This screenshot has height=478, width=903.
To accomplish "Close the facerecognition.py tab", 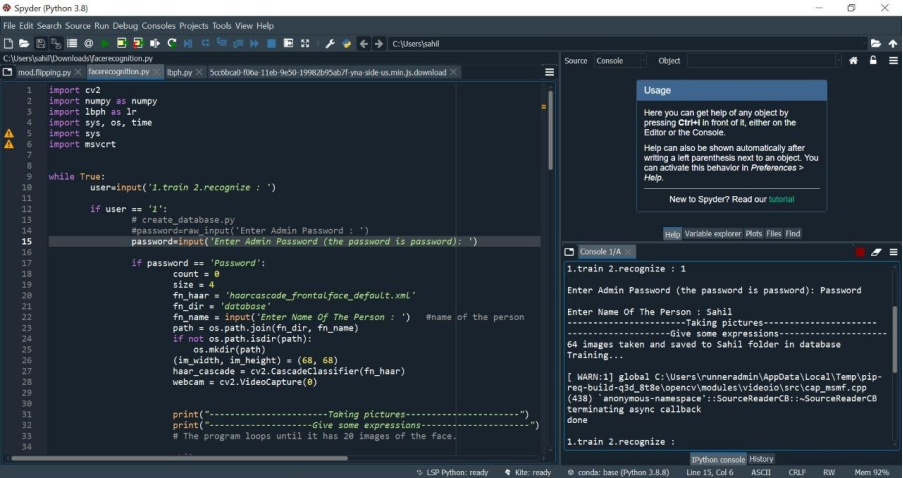I will [x=156, y=72].
